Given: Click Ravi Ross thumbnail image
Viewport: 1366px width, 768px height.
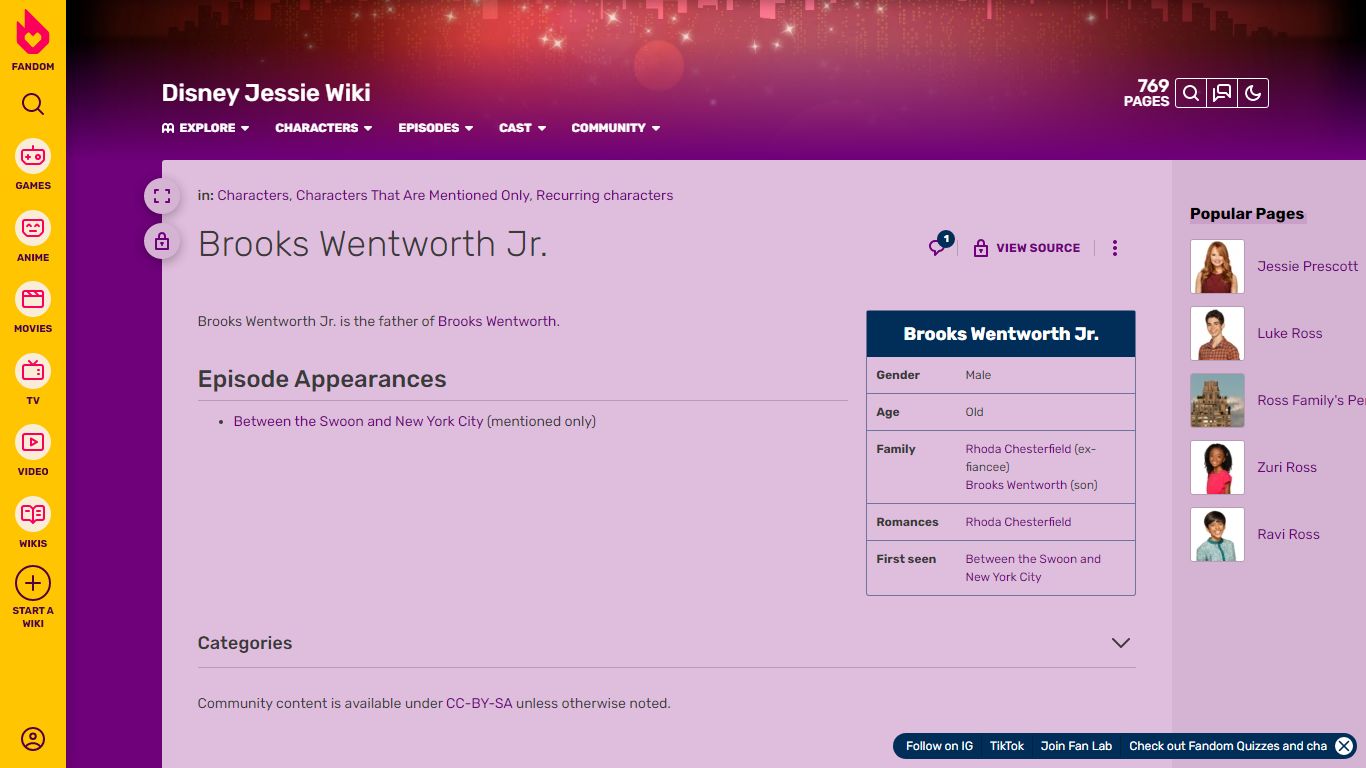Looking at the screenshot, I should pyautogui.click(x=1217, y=534).
